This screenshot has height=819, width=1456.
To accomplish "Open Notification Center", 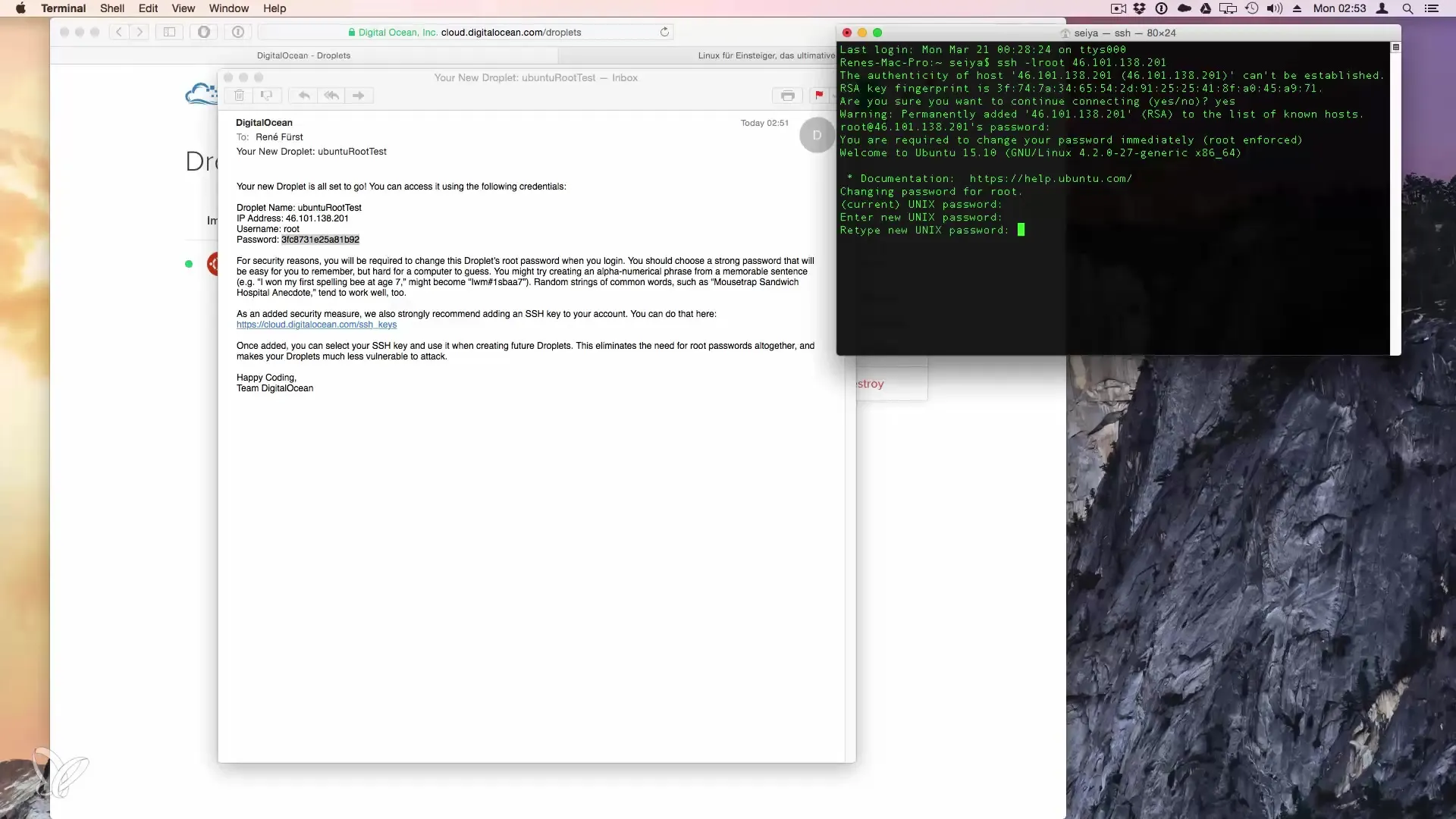I will pos(1432,8).
